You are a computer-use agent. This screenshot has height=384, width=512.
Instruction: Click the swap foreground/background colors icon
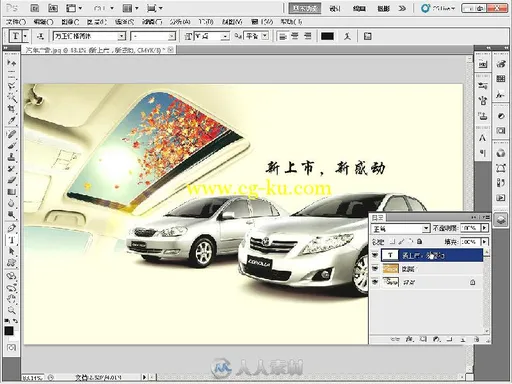point(15,321)
